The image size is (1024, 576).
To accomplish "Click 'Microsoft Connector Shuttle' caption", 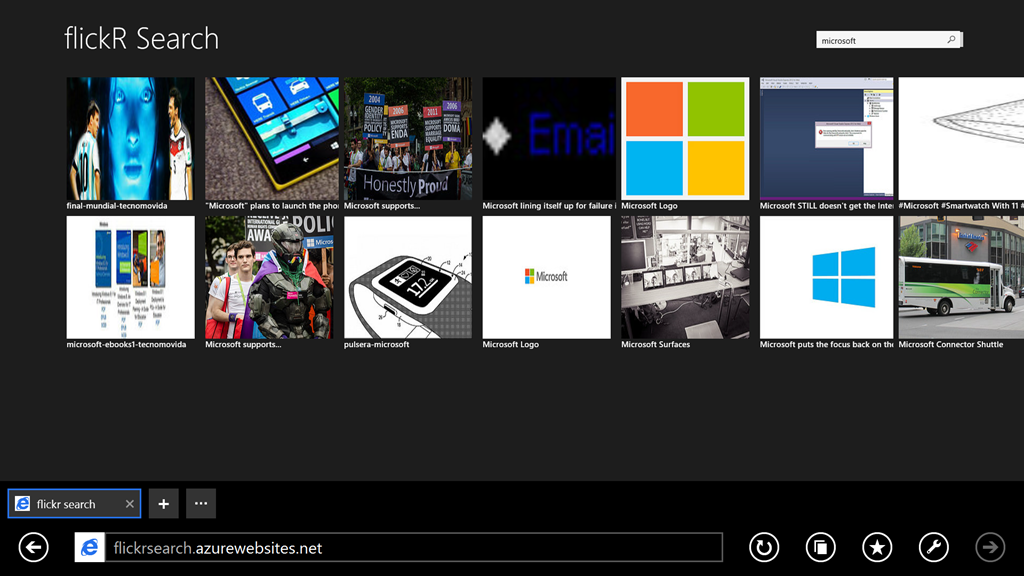I will click(951, 344).
